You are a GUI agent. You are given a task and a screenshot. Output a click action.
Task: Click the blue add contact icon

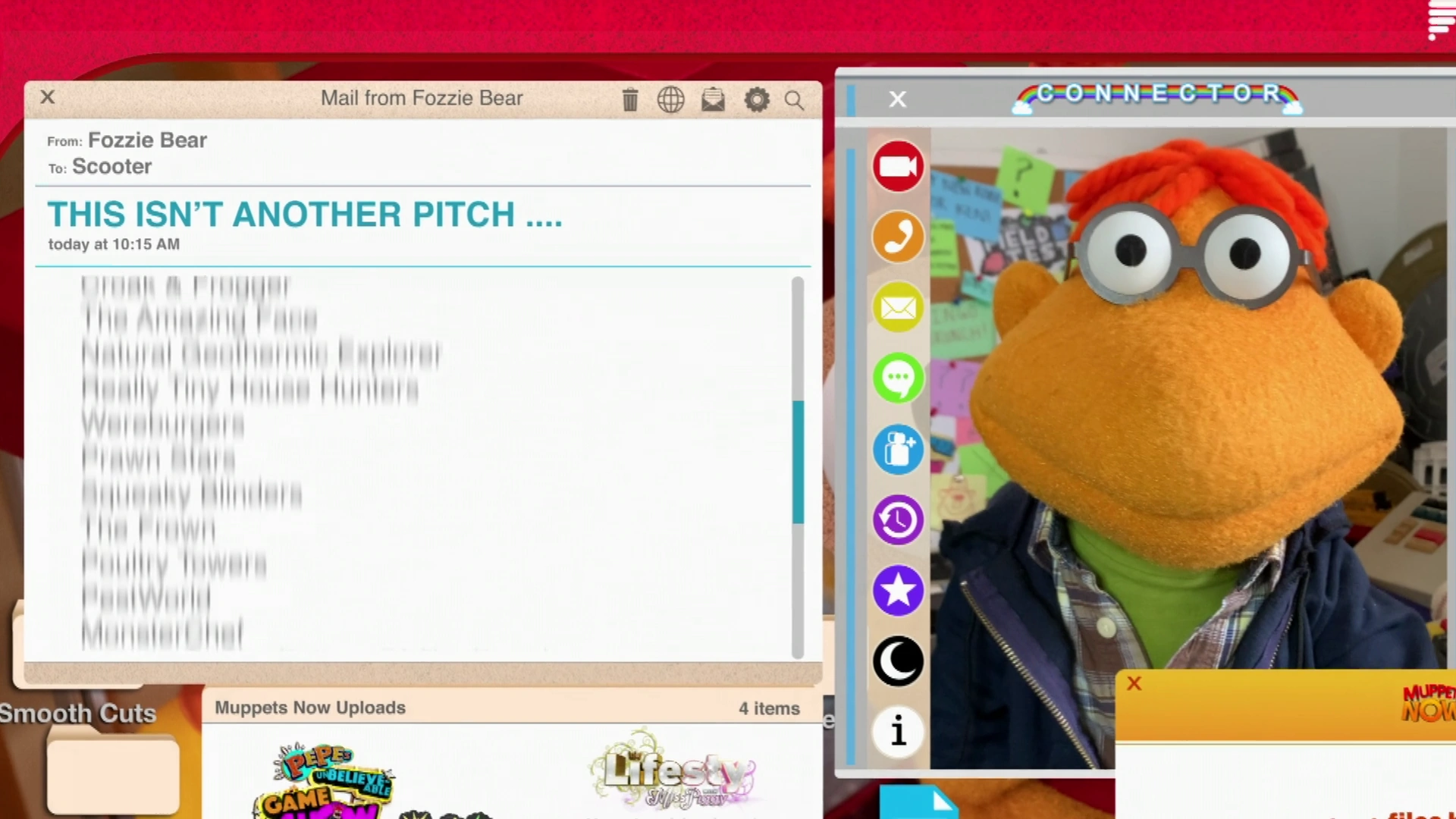coord(898,449)
